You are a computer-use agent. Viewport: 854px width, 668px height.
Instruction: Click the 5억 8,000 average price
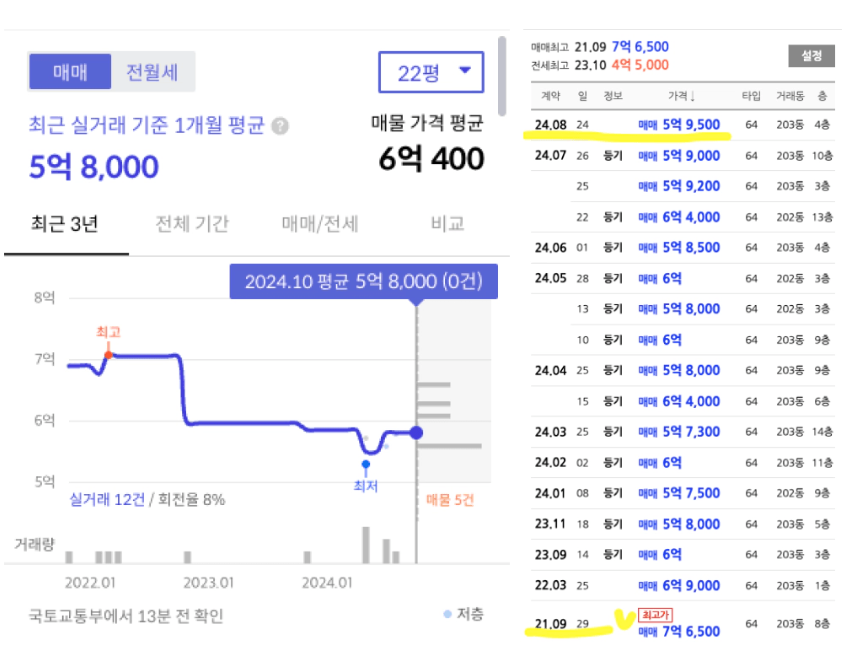(x=94, y=167)
